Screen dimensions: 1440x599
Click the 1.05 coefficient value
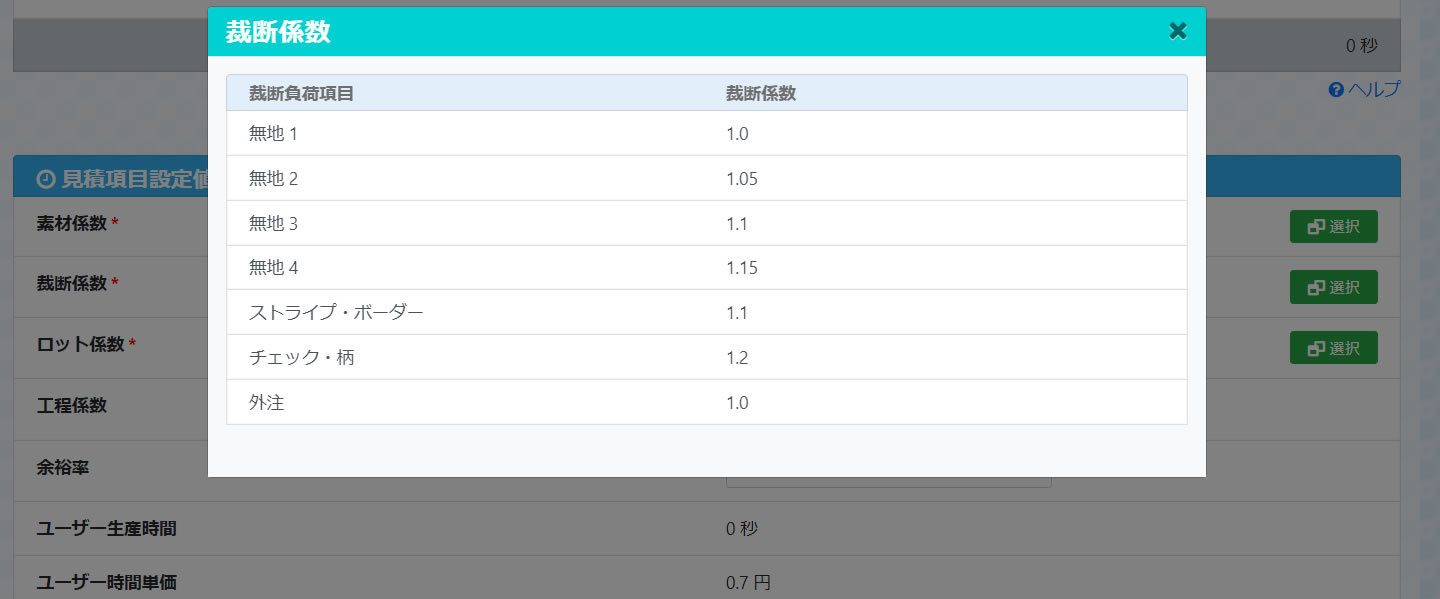pos(742,179)
